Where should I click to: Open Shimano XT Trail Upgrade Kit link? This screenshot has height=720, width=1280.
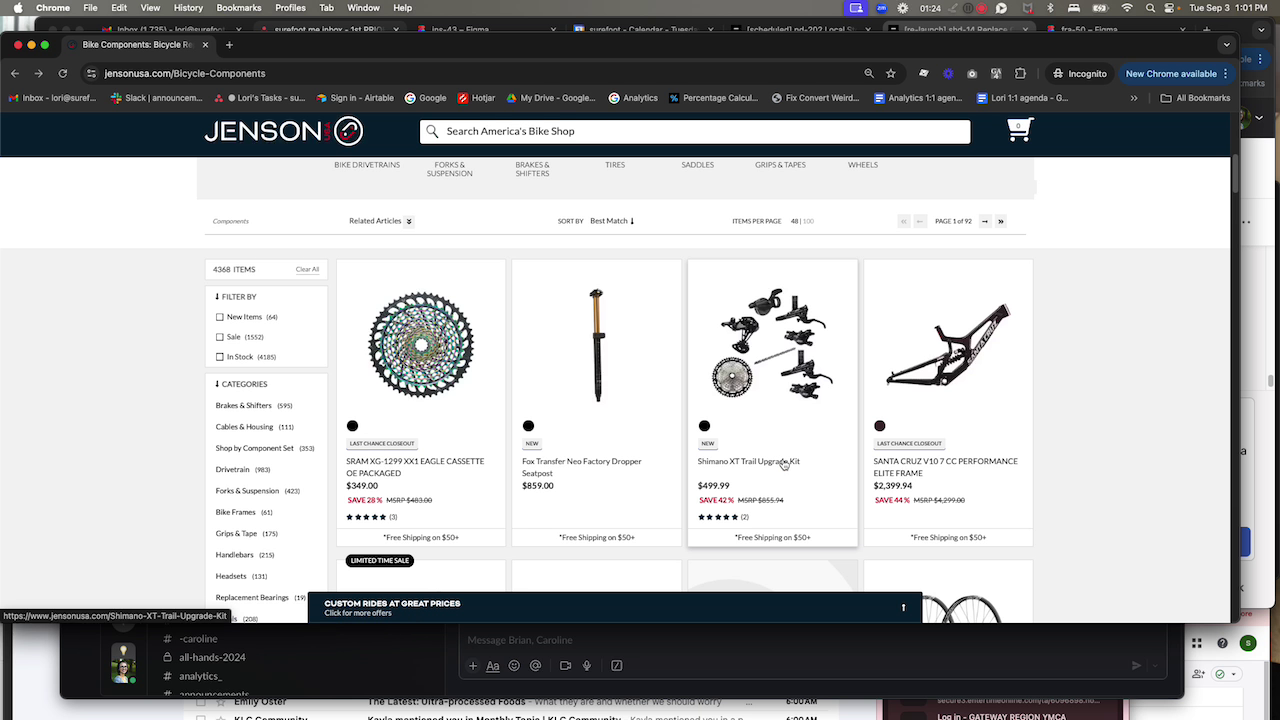point(749,462)
